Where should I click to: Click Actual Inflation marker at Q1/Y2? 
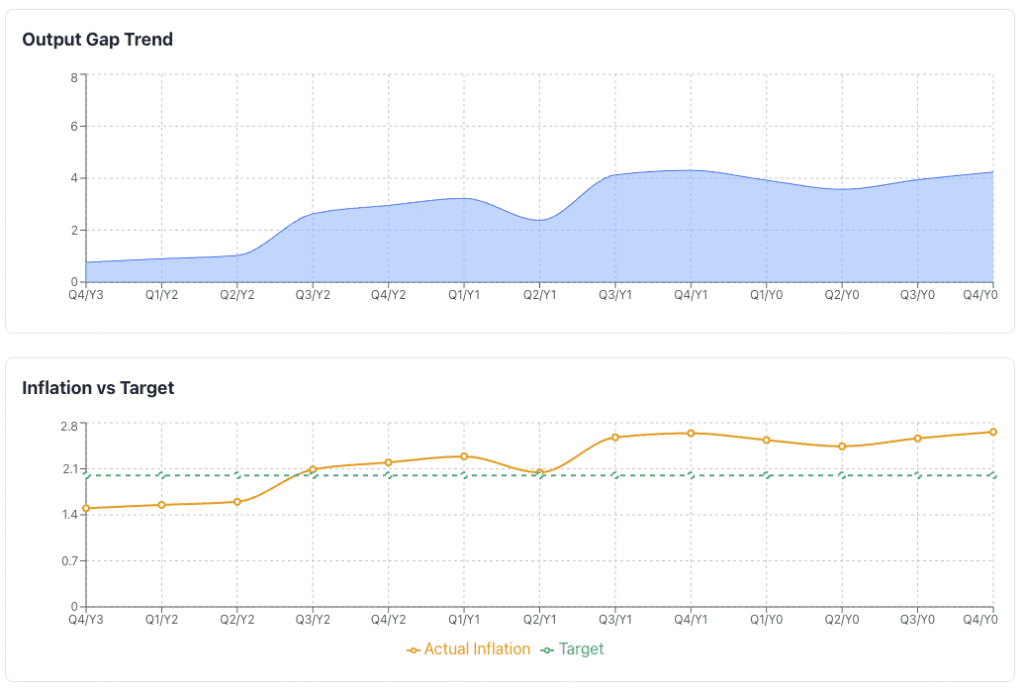(x=162, y=505)
